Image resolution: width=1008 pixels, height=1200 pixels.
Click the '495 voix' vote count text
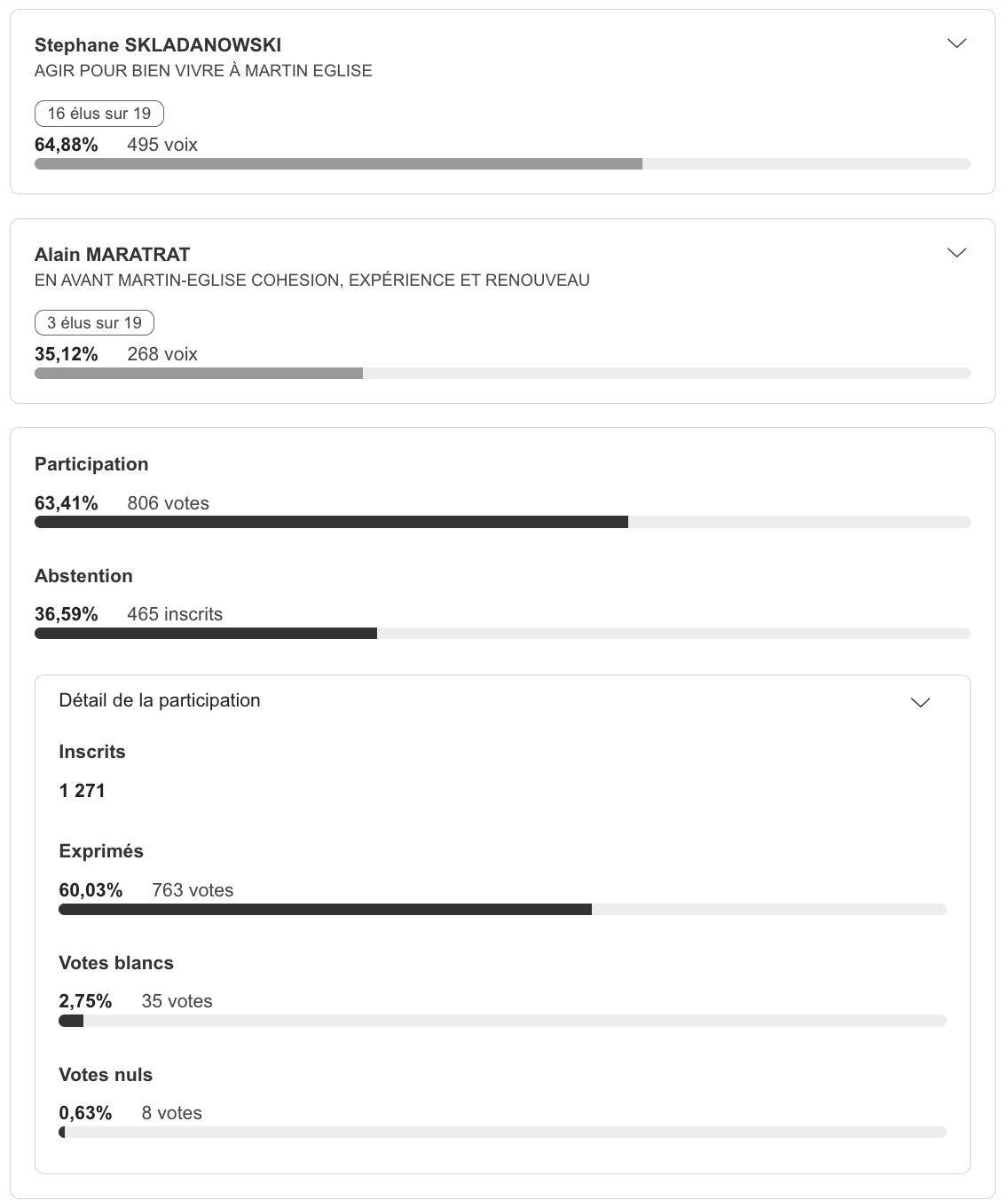pyautogui.click(x=162, y=144)
